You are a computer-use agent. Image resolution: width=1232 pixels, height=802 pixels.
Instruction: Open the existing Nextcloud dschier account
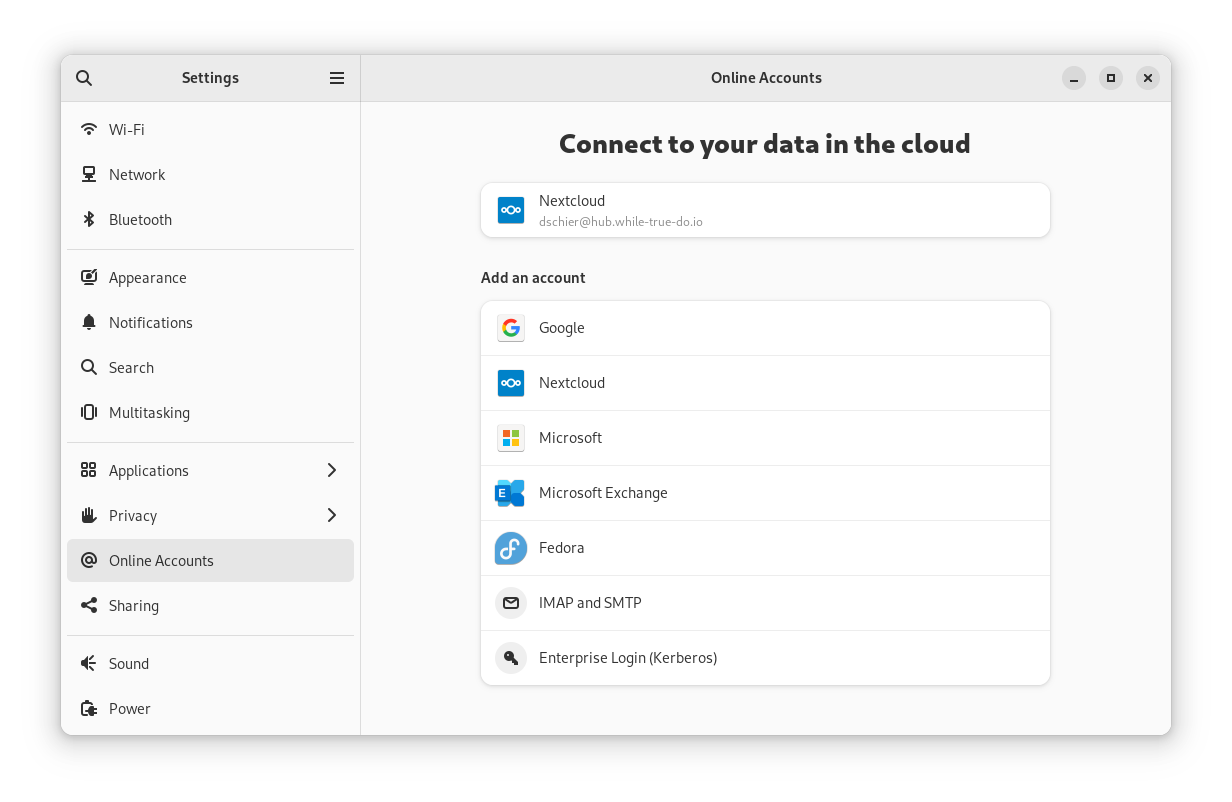765,210
